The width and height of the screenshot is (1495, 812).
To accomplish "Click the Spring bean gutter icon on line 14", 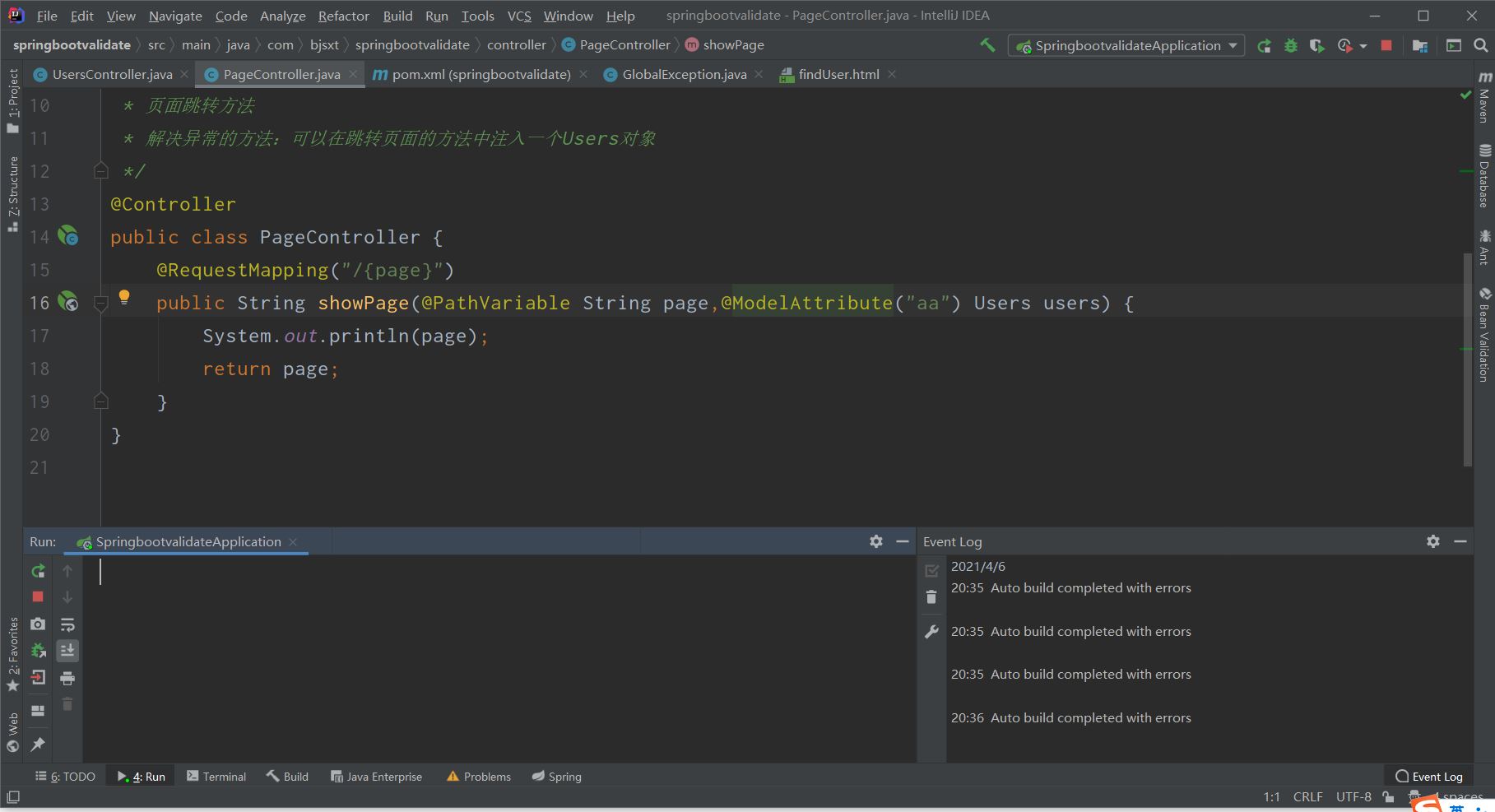I will (x=67, y=236).
